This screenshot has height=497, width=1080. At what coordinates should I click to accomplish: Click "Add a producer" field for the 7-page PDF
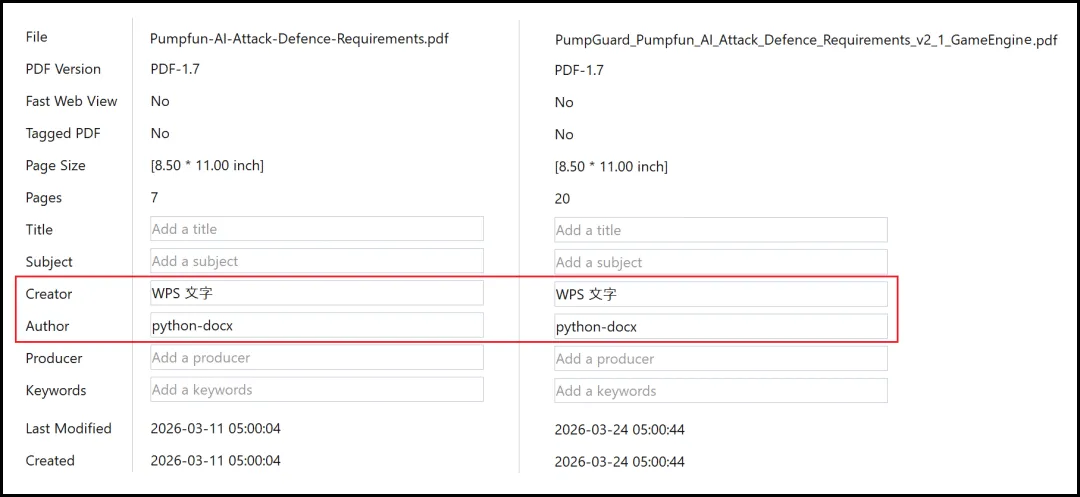click(317, 357)
